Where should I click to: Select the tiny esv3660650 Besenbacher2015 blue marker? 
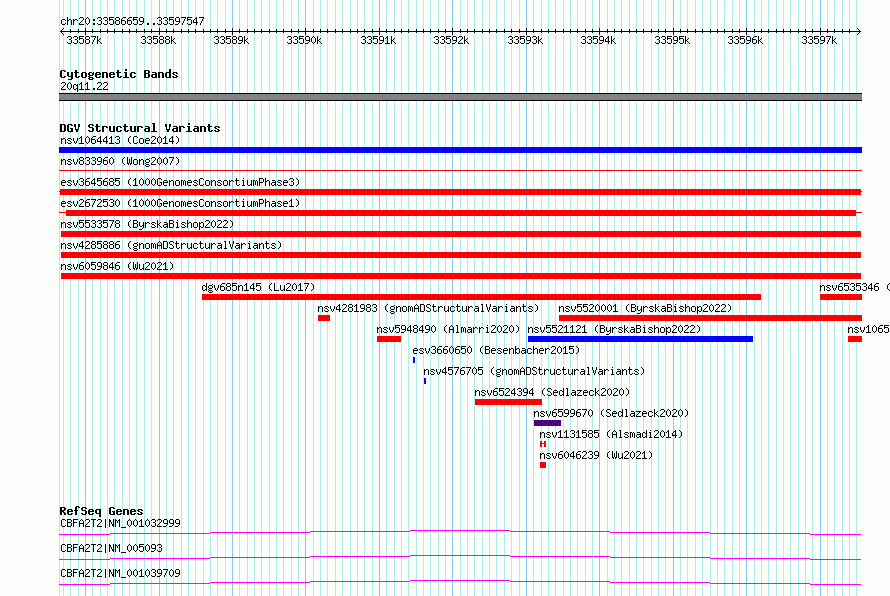tap(414, 360)
